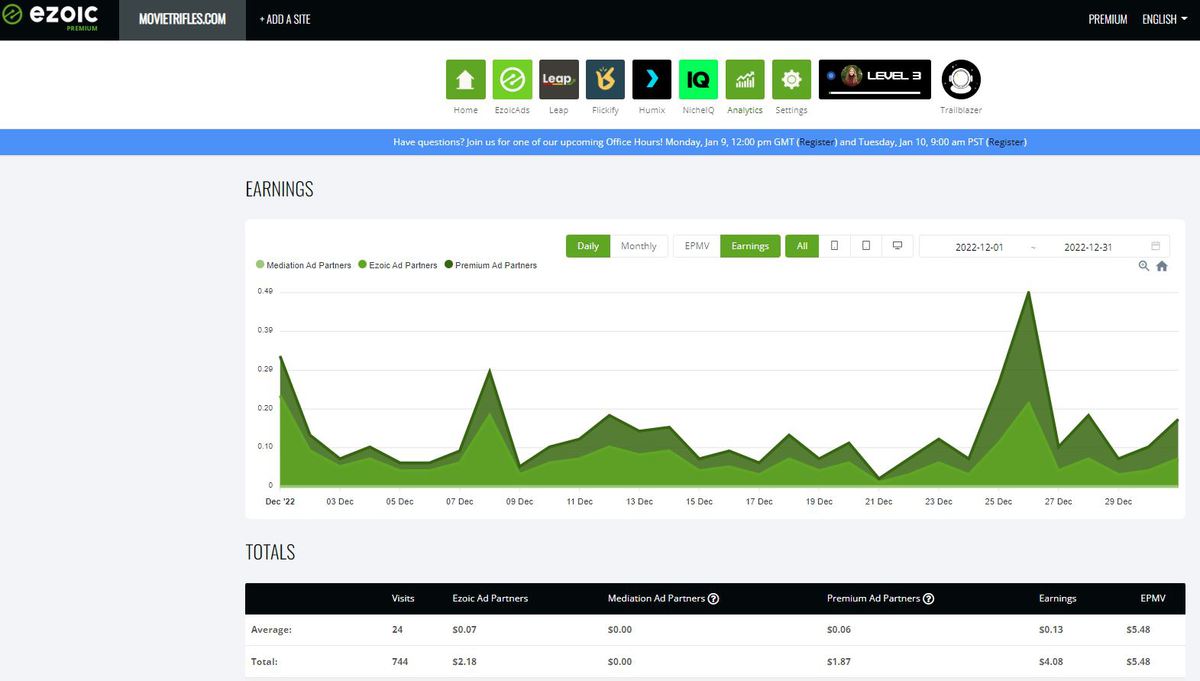This screenshot has height=681, width=1200.
Task: Click the Visits column header
Action: click(403, 599)
